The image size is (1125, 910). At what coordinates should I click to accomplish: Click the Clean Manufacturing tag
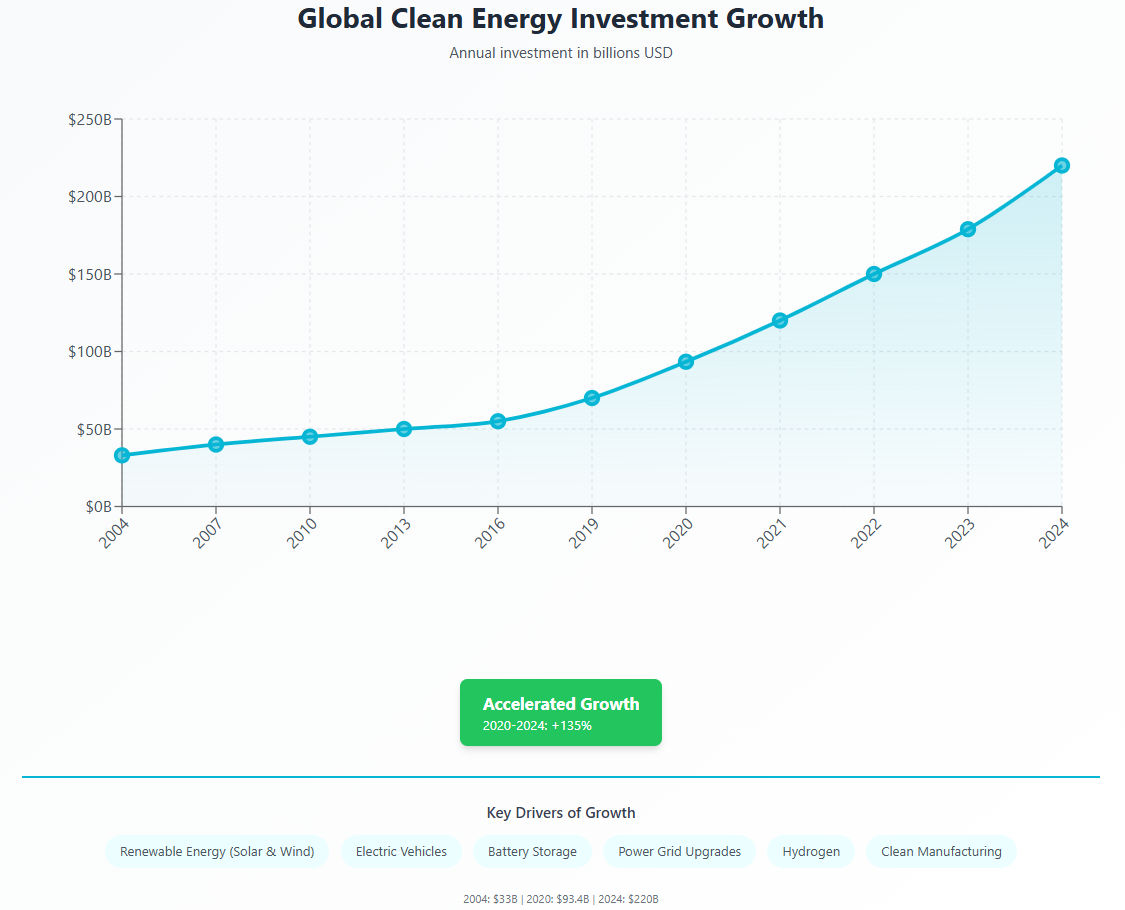(941, 852)
